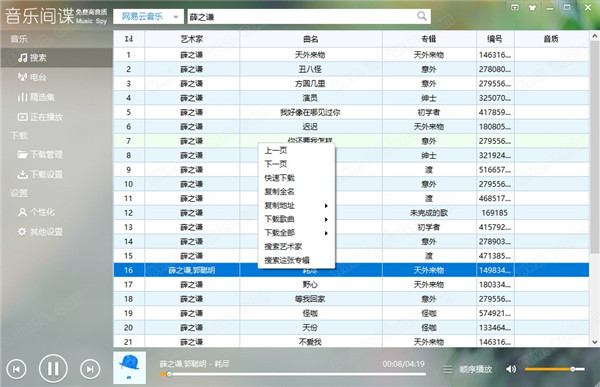
Task: Select the song 天外来物 in row 1
Action: point(310,55)
